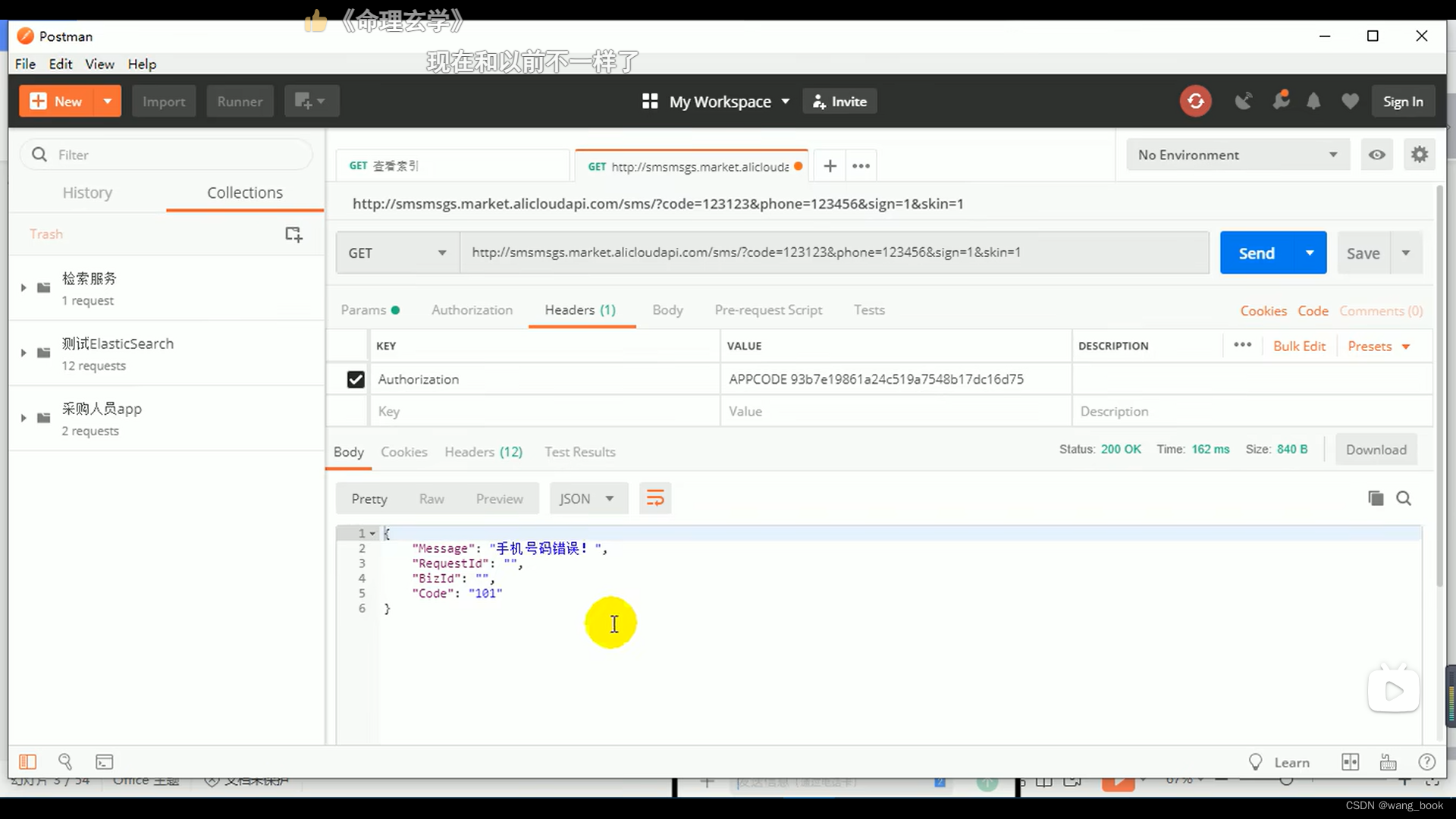Click the Download response button
Screen dimensions: 1456x819
(x=1376, y=450)
